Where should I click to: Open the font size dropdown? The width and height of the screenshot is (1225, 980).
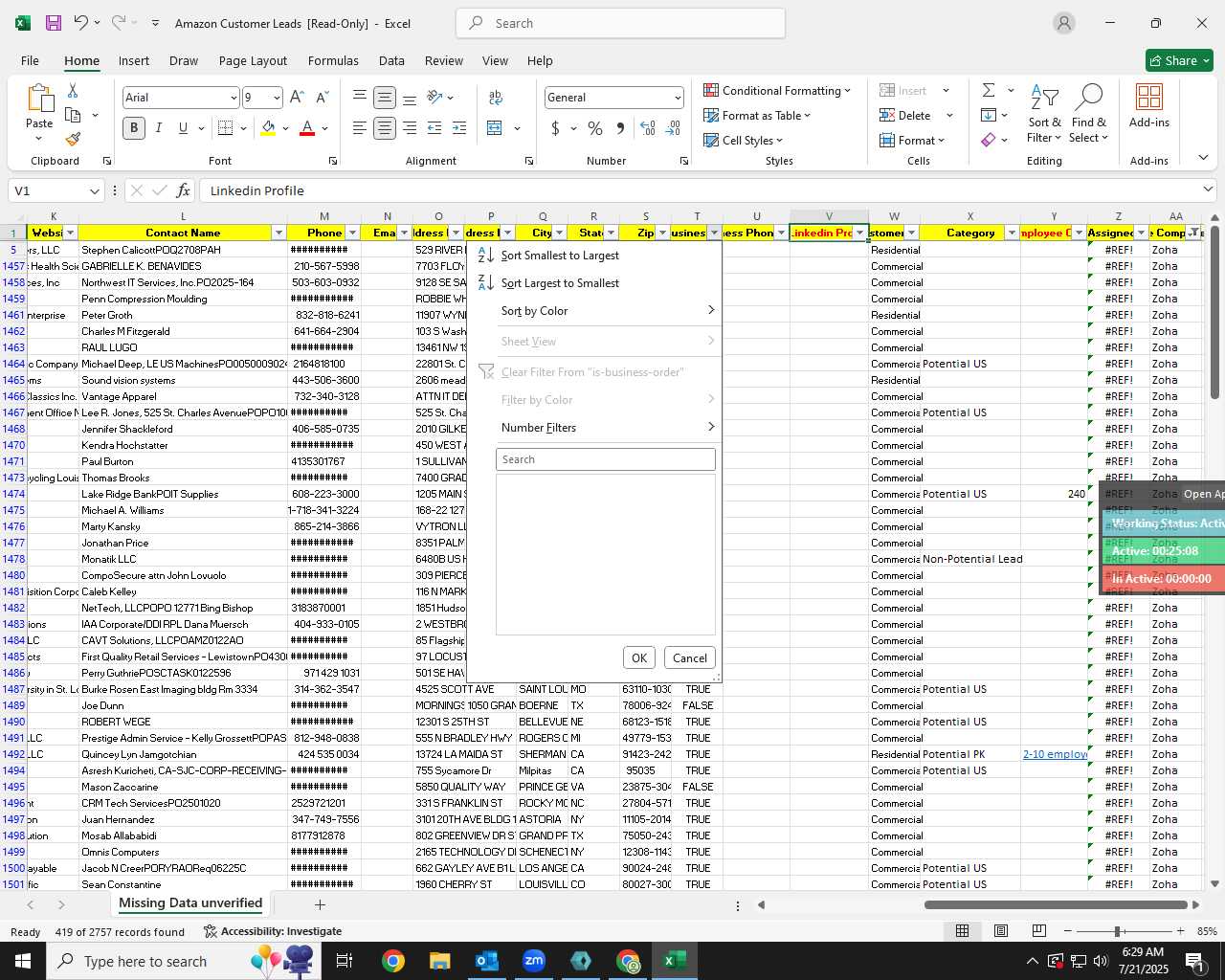[x=277, y=98]
